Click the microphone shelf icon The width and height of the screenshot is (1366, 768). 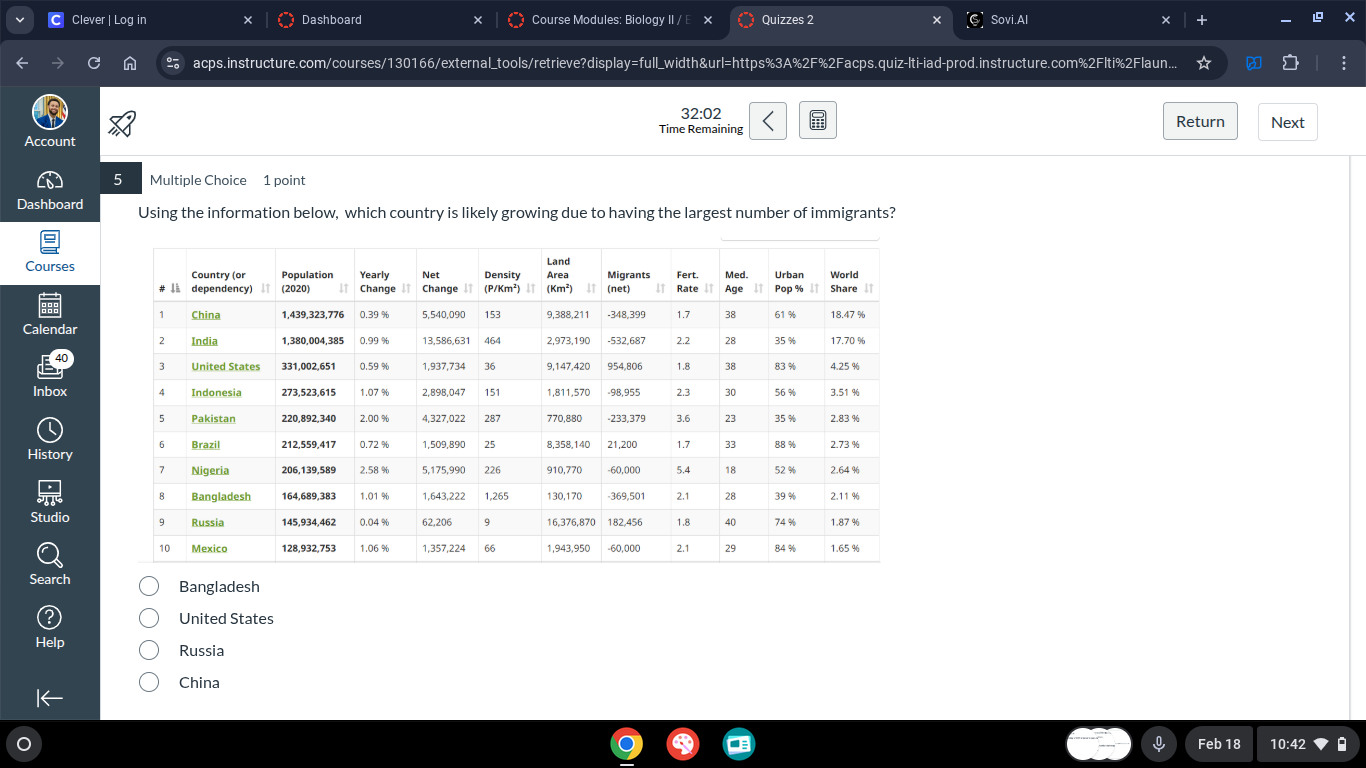tap(1159, 744)
